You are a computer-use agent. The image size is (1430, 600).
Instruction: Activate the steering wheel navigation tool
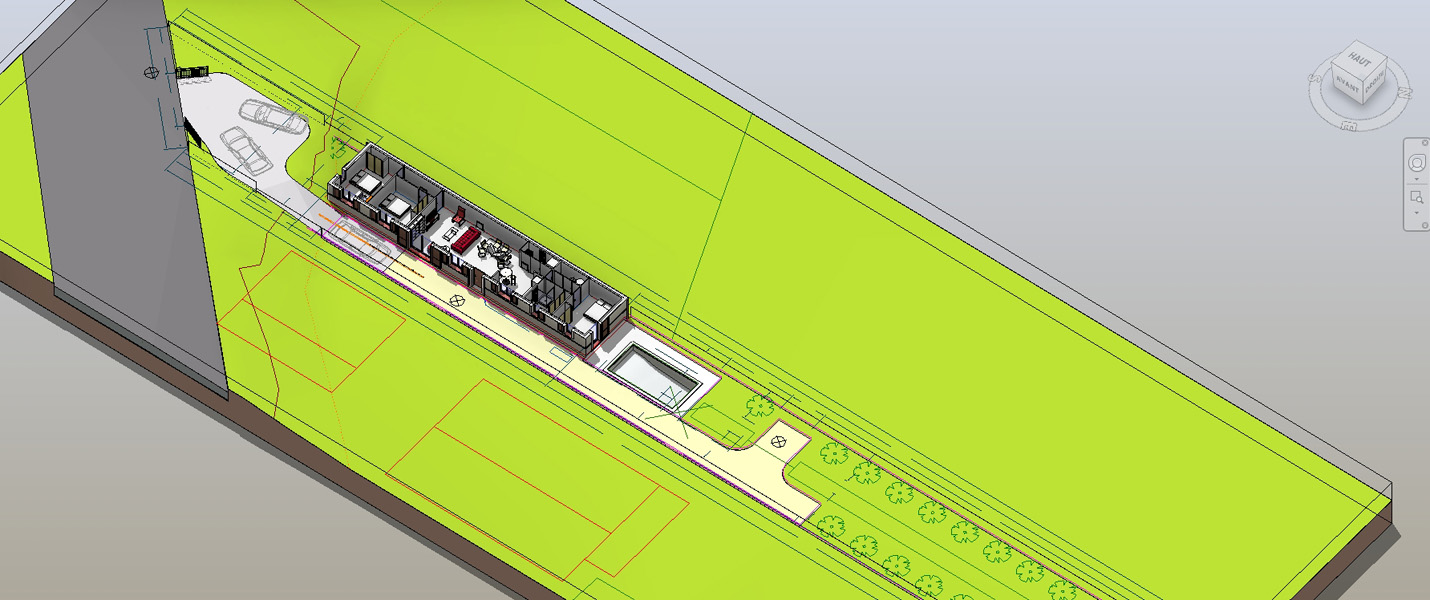[x=1416, y=162]
